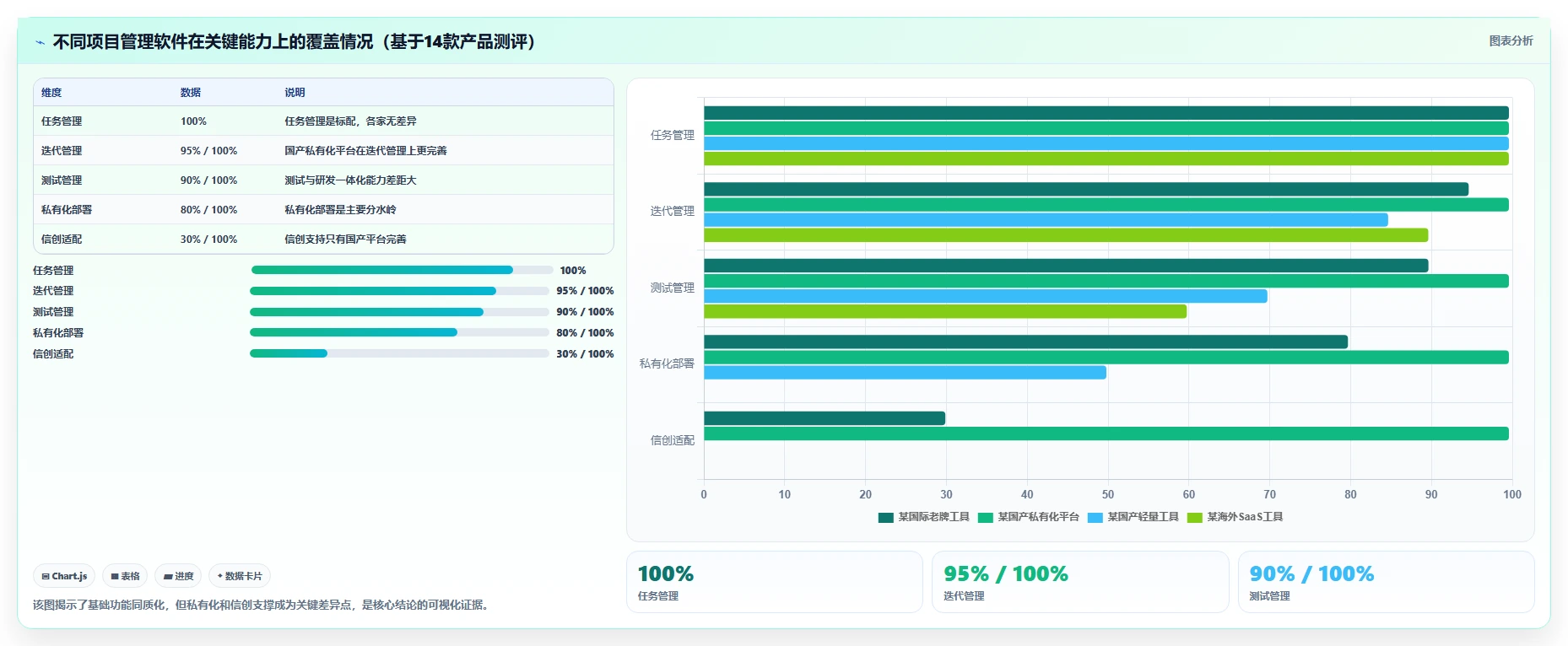Click the small icon before the page title
This screenshot has width=1568, height=646.
tap(40, 42)
